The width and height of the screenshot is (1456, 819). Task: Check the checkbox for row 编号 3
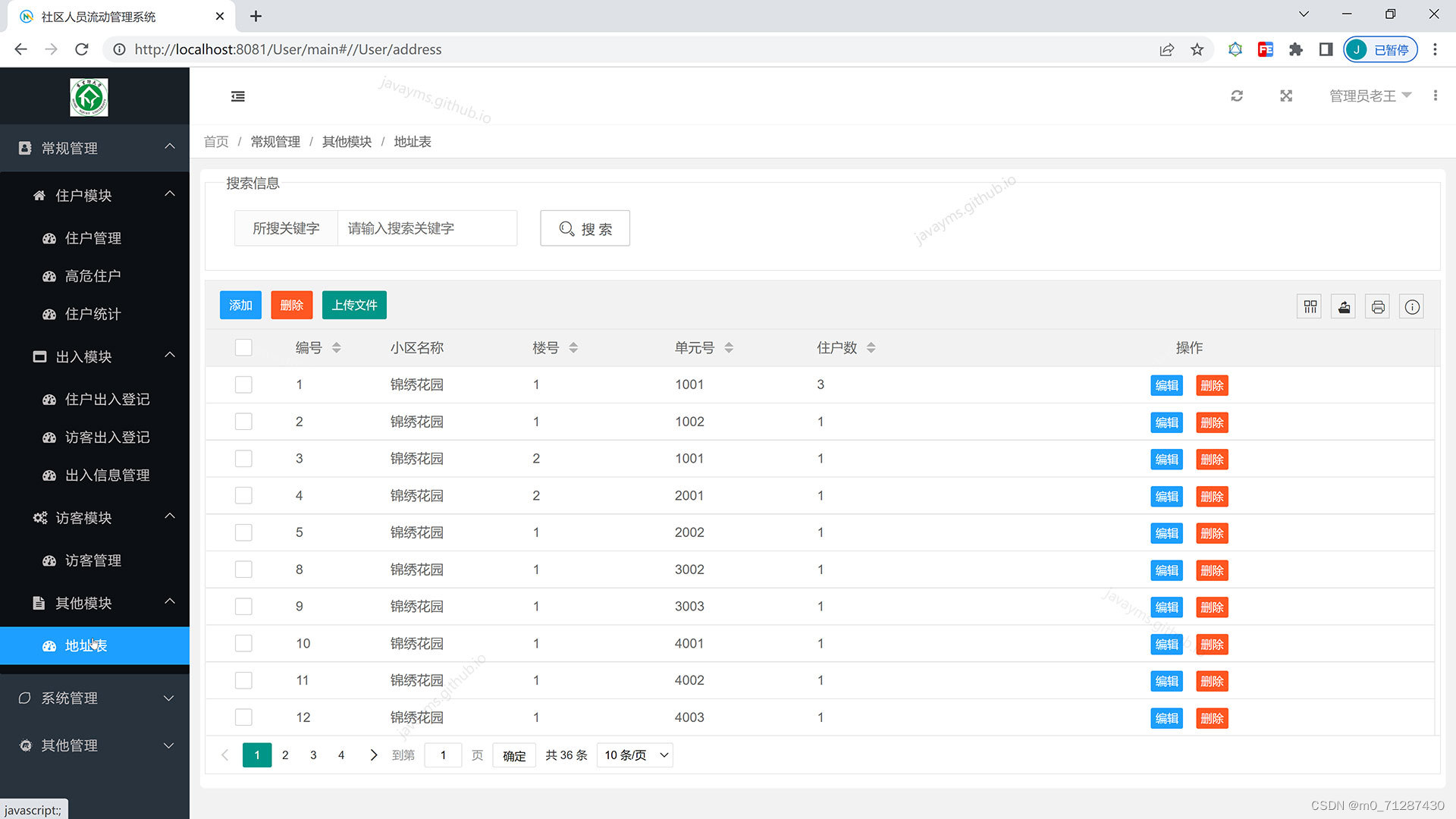point(243,459)
